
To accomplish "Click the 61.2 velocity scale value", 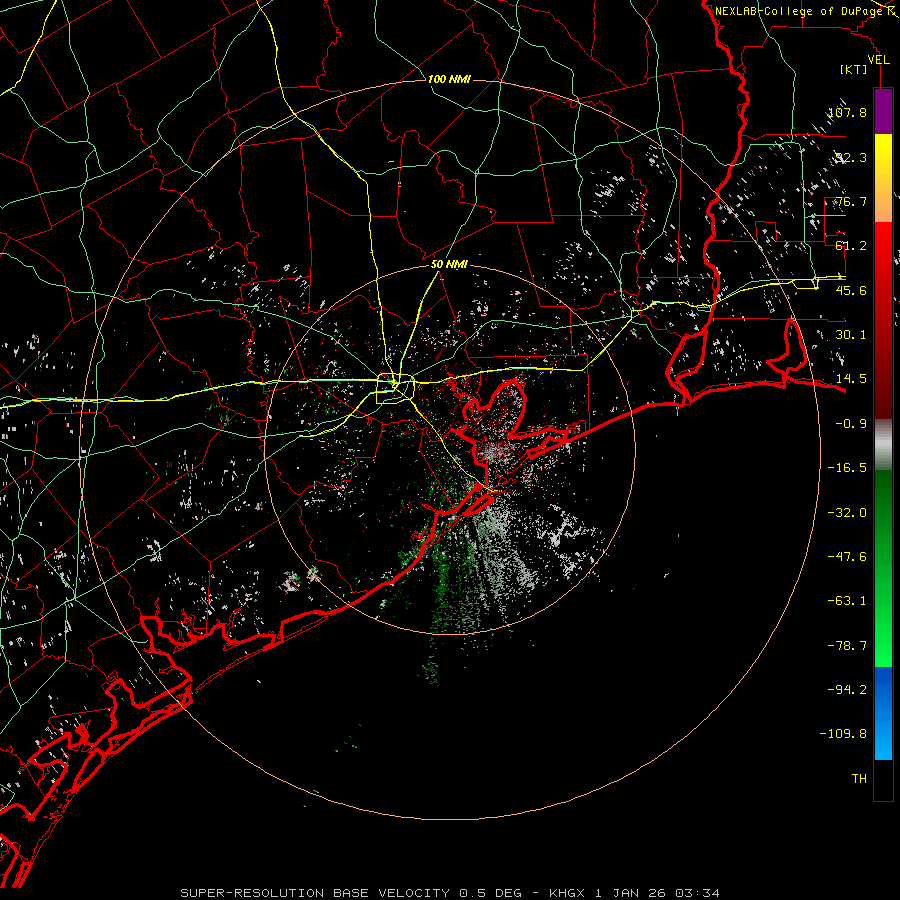I will (x=851, y=246).
